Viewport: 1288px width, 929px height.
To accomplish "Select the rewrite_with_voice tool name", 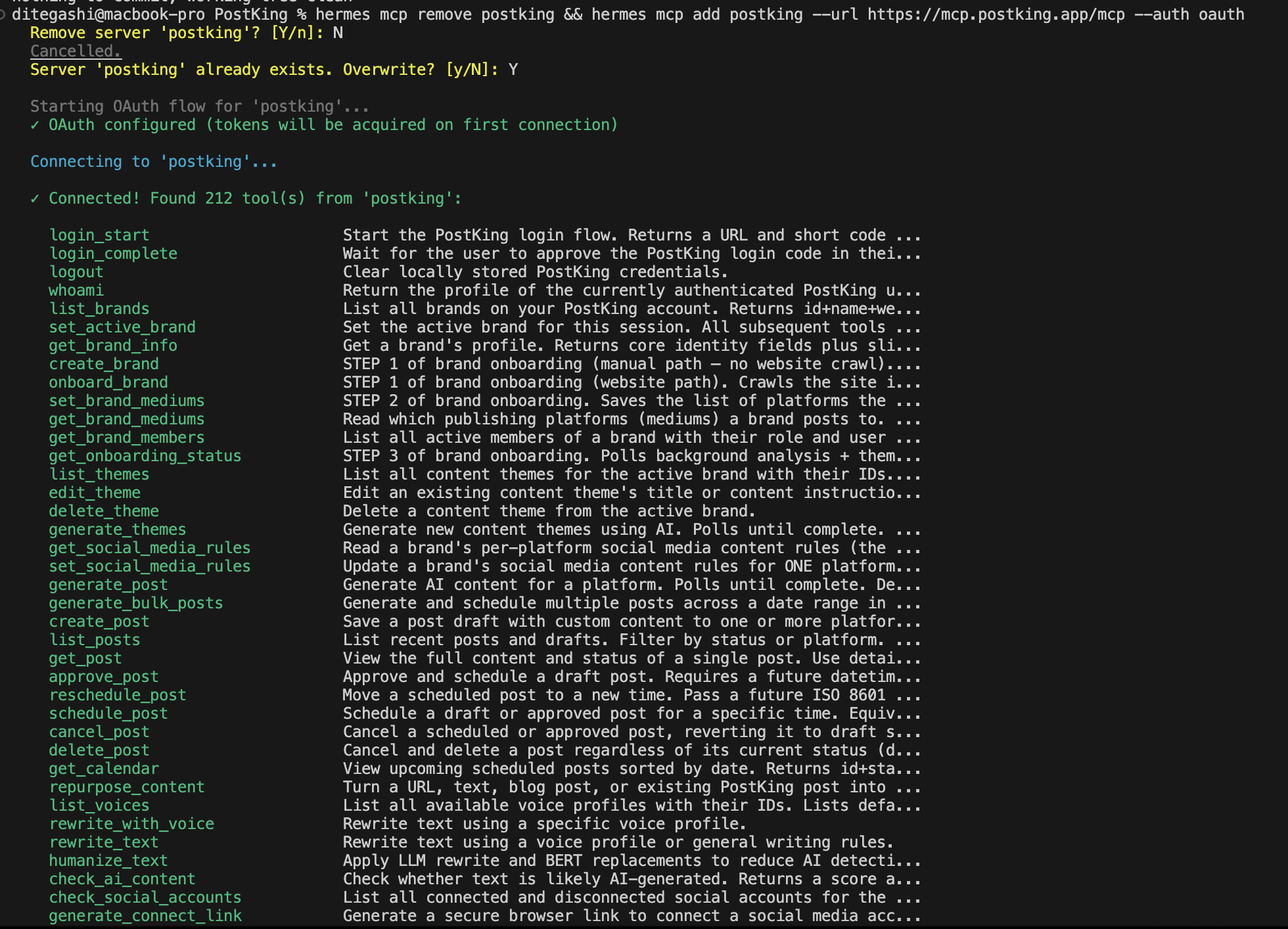I will (x=131, y=824).
